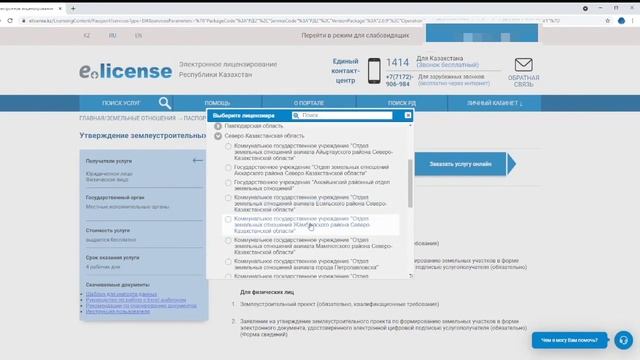
Task: Bookmark this page with the star icon
Action: 607,20
